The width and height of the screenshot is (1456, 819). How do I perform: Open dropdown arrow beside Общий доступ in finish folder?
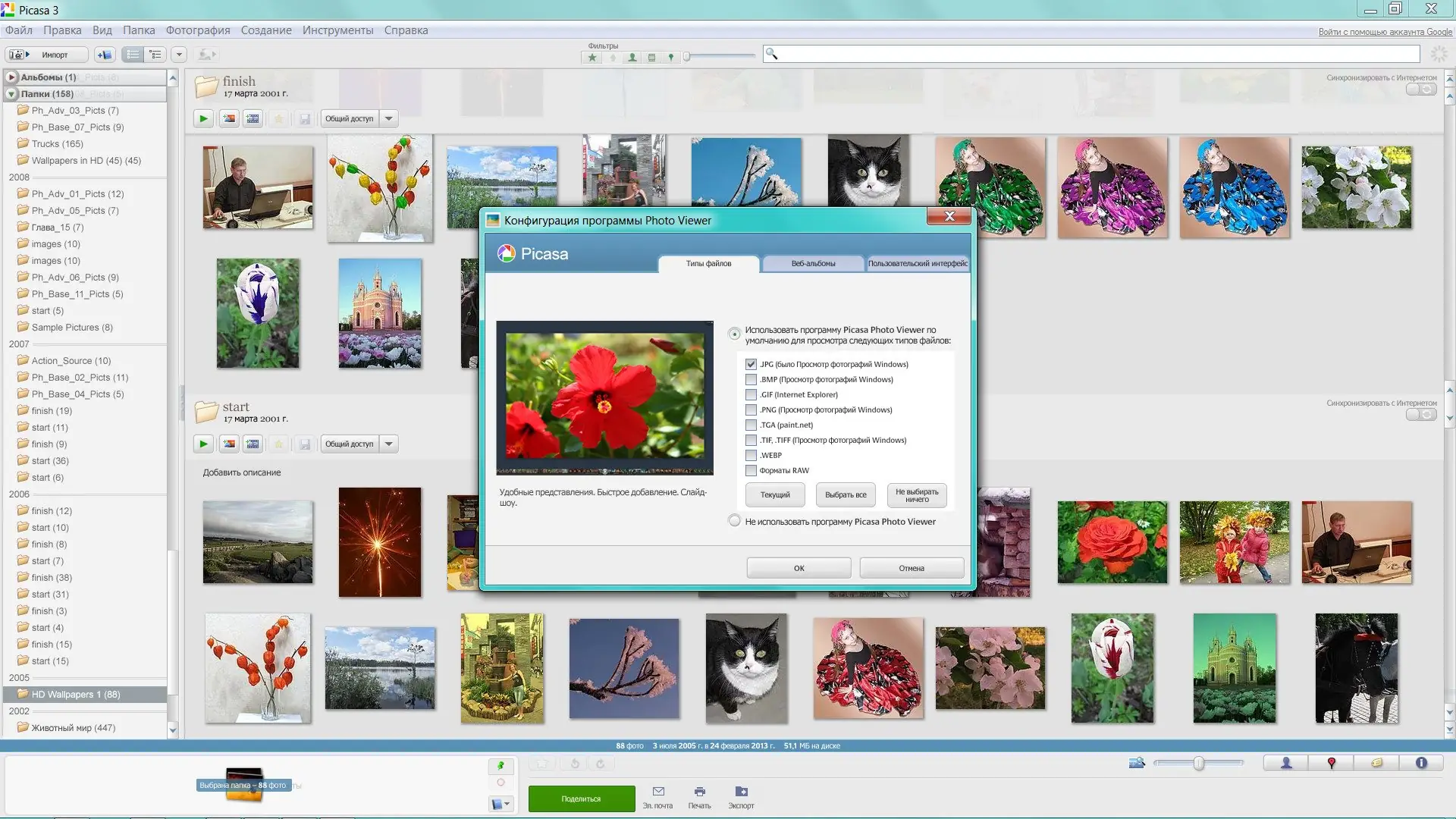(x=389, y=118)
